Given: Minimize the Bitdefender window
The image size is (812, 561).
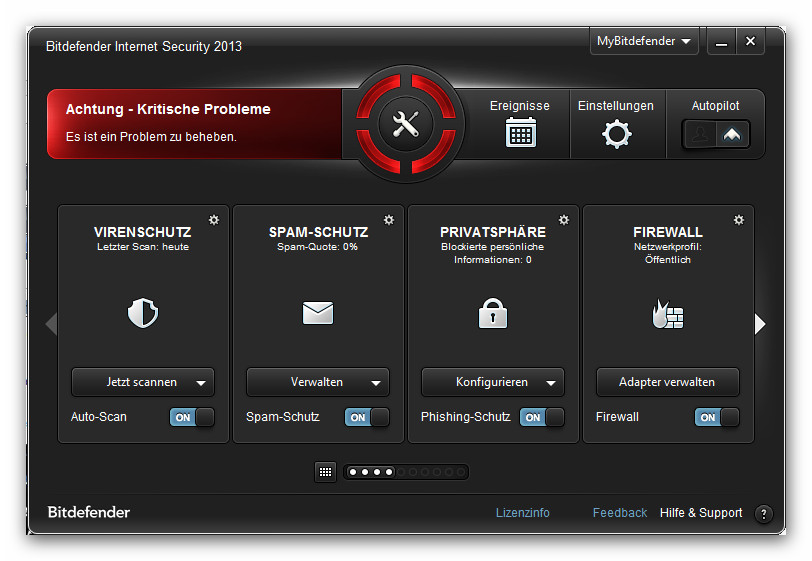Looking at the screenshot, I should (721, 41).
